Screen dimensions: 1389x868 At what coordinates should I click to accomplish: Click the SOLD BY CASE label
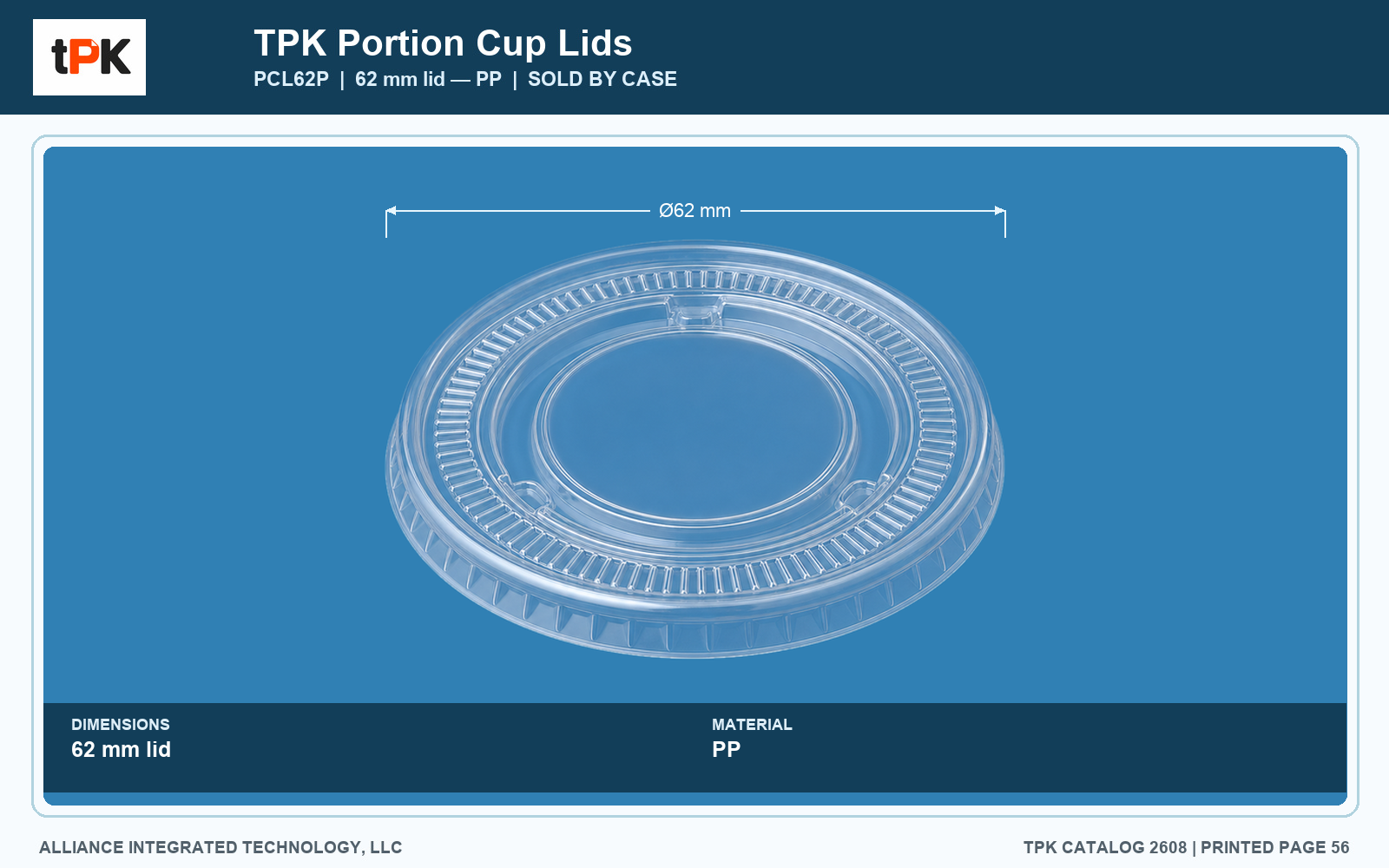pos(602,79)
